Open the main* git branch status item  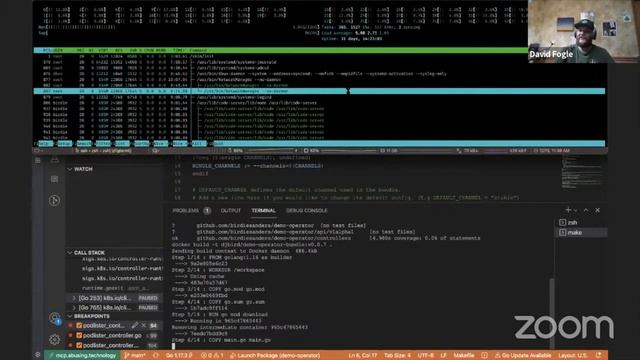point(135,356)
